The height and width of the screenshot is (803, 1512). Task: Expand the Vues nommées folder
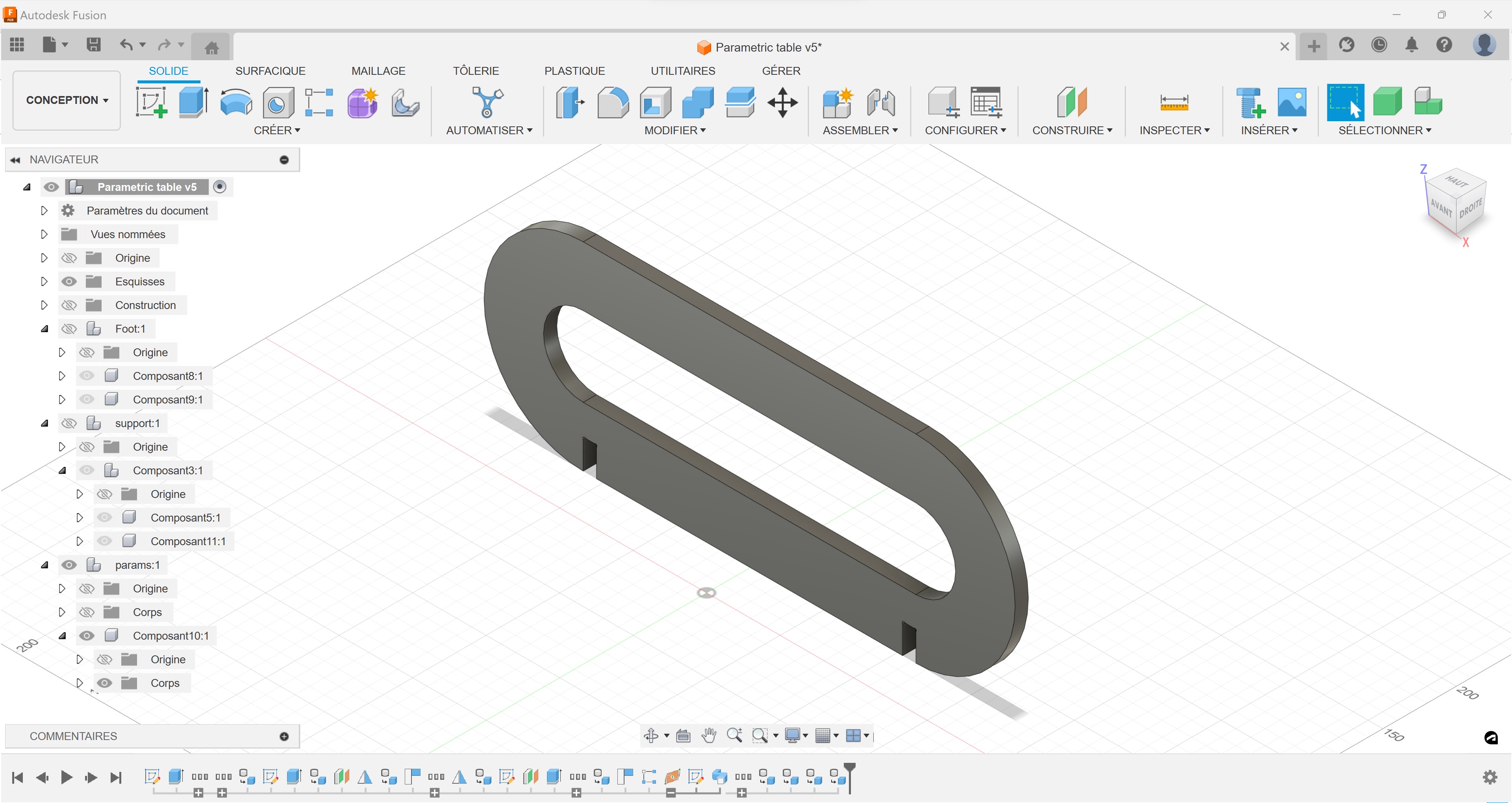click(44, 234)
